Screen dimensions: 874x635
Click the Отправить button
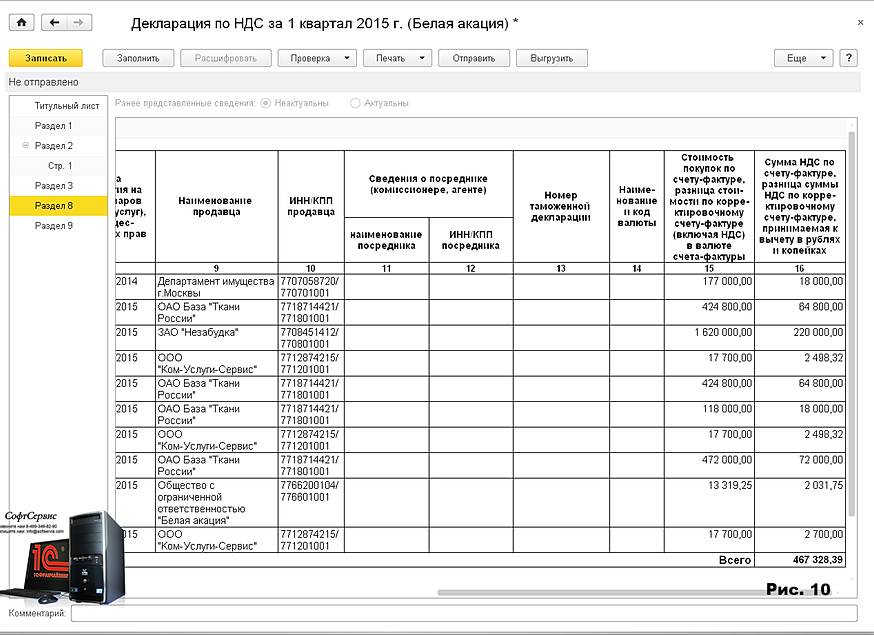click(x=474, y=58)
